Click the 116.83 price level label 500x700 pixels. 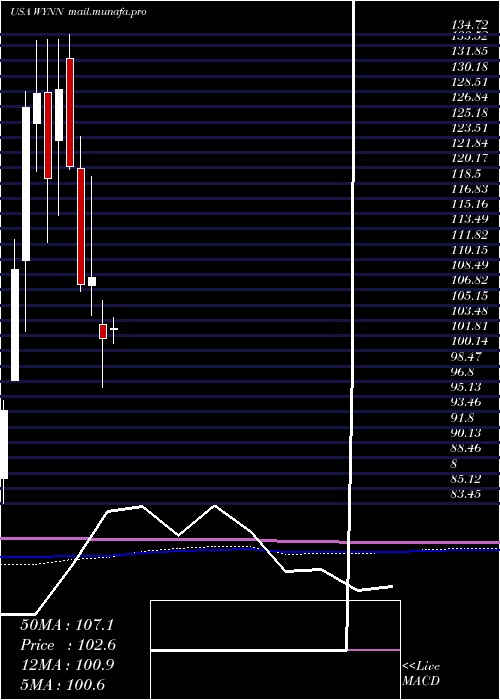pos(472,189)
